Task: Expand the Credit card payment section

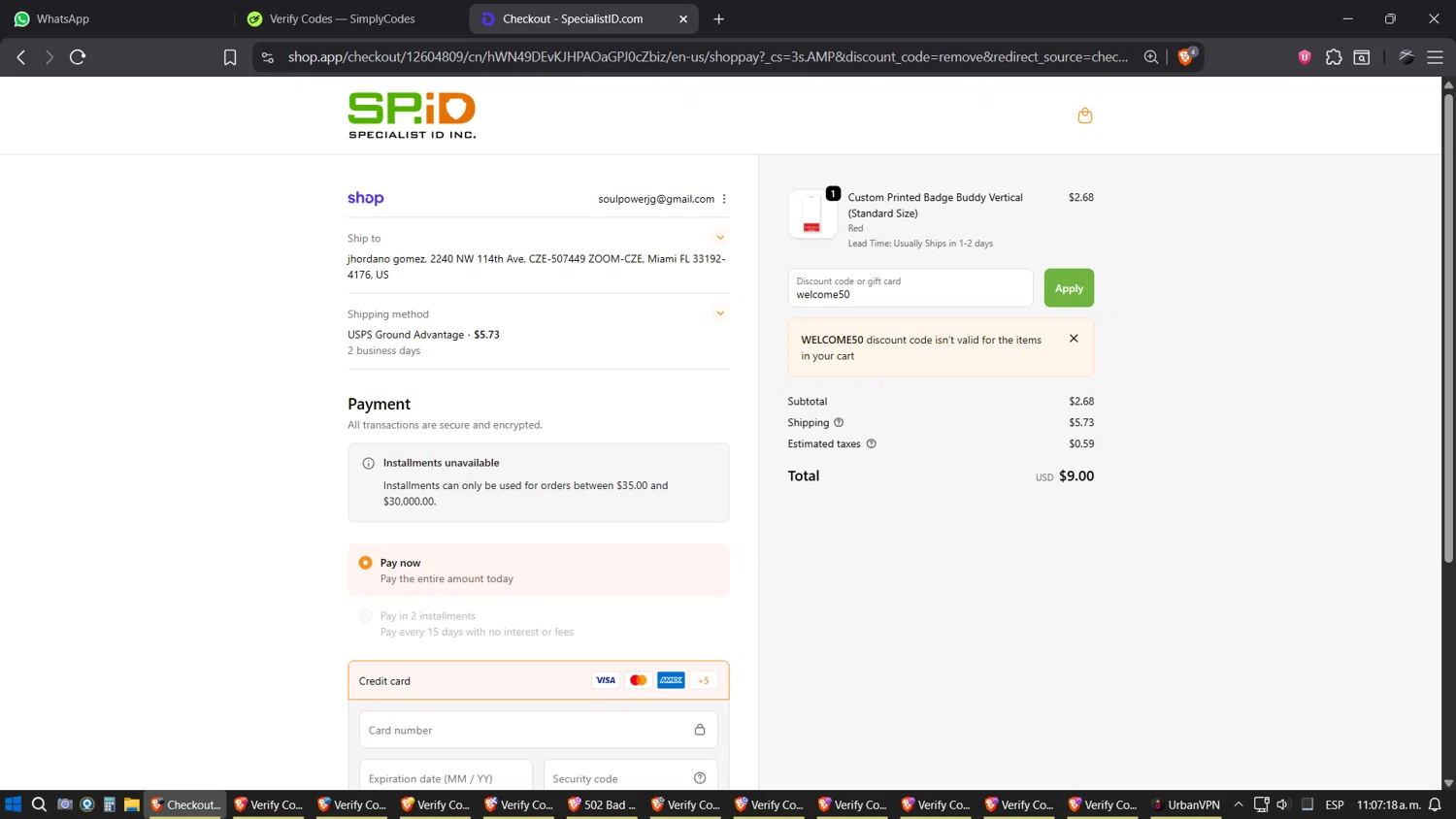Action: click(x=539, y=680)
